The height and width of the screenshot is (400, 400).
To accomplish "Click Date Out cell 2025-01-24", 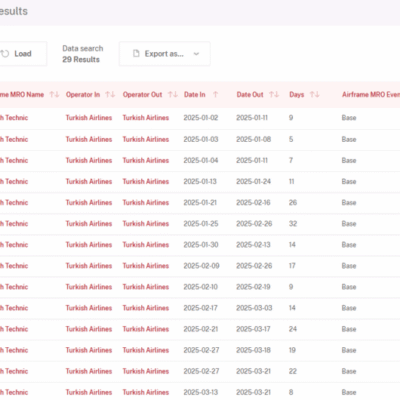I will [254, 181].
